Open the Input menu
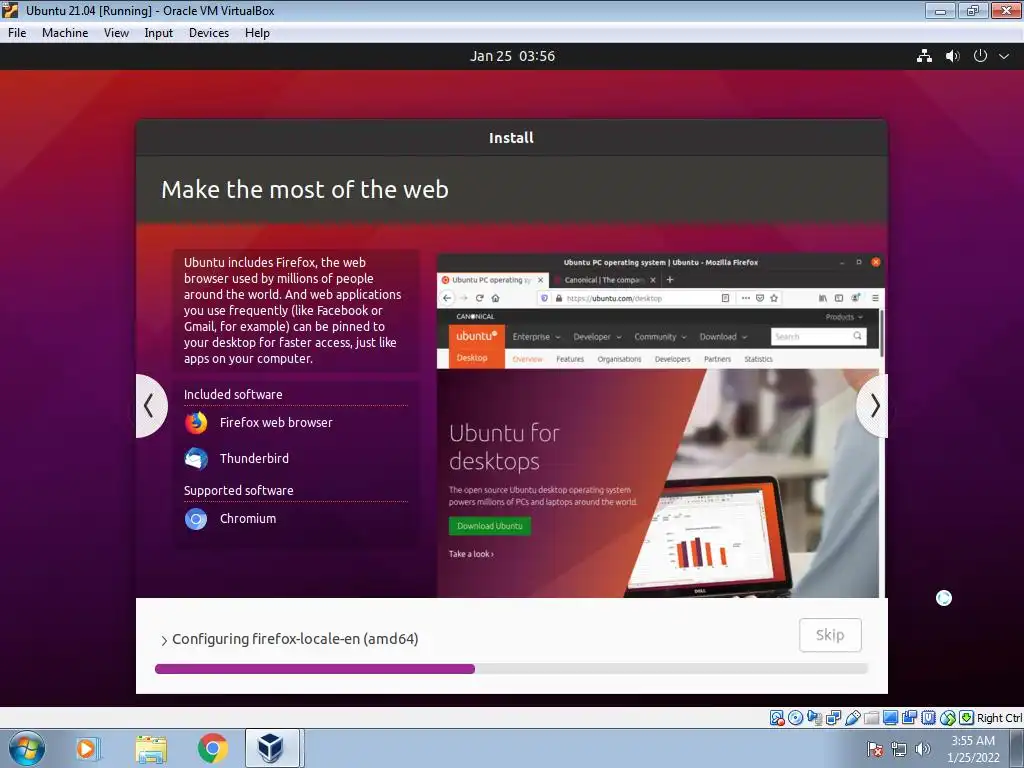Screen dimensions: 1024x768 tap(158, 33)
